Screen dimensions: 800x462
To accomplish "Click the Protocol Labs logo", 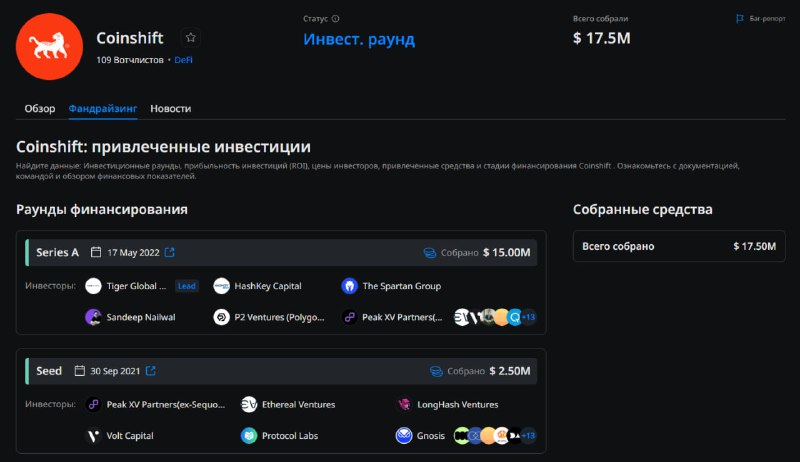I will [249, 435].
